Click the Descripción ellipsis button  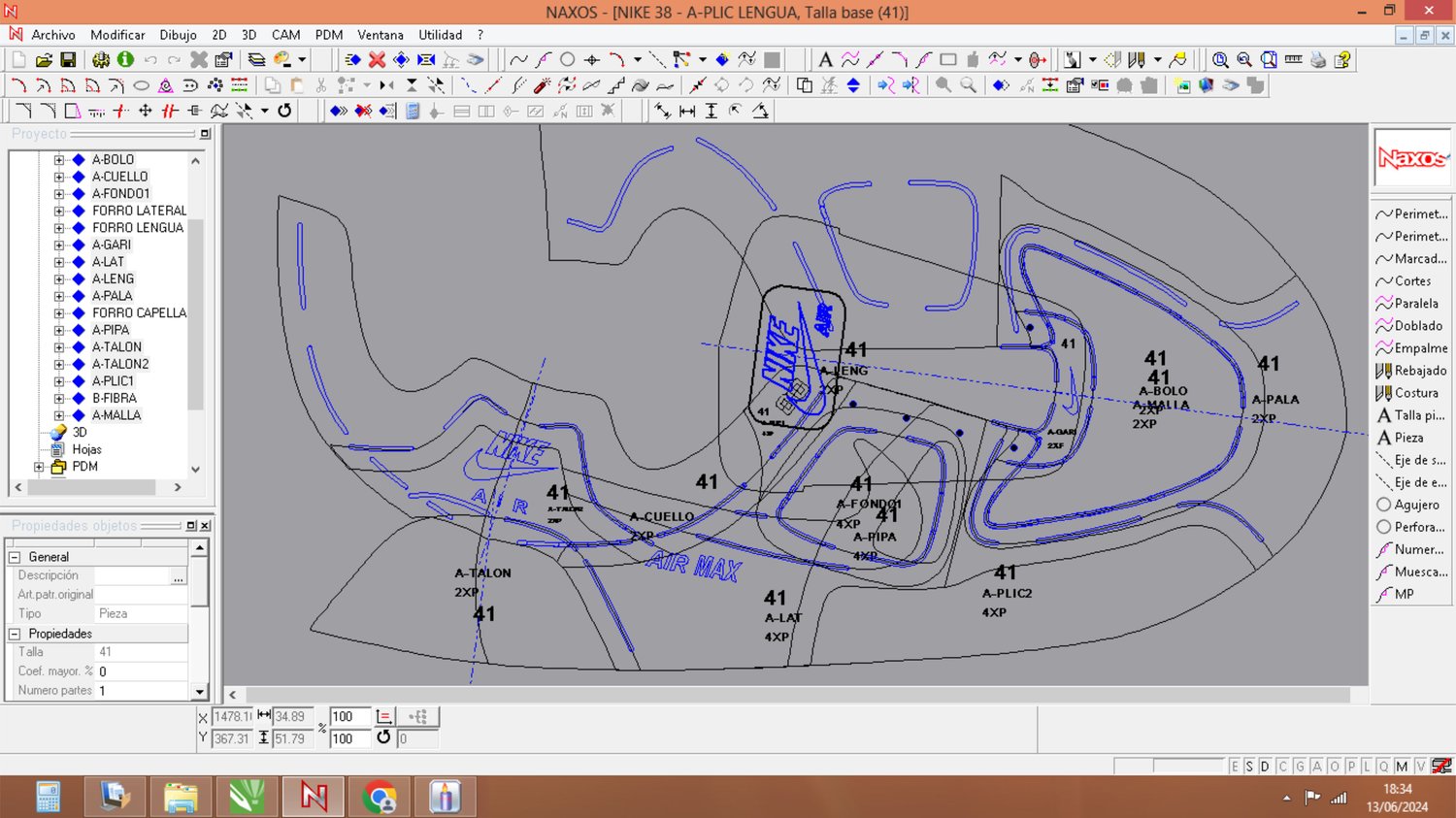click(x=178, y=576)
